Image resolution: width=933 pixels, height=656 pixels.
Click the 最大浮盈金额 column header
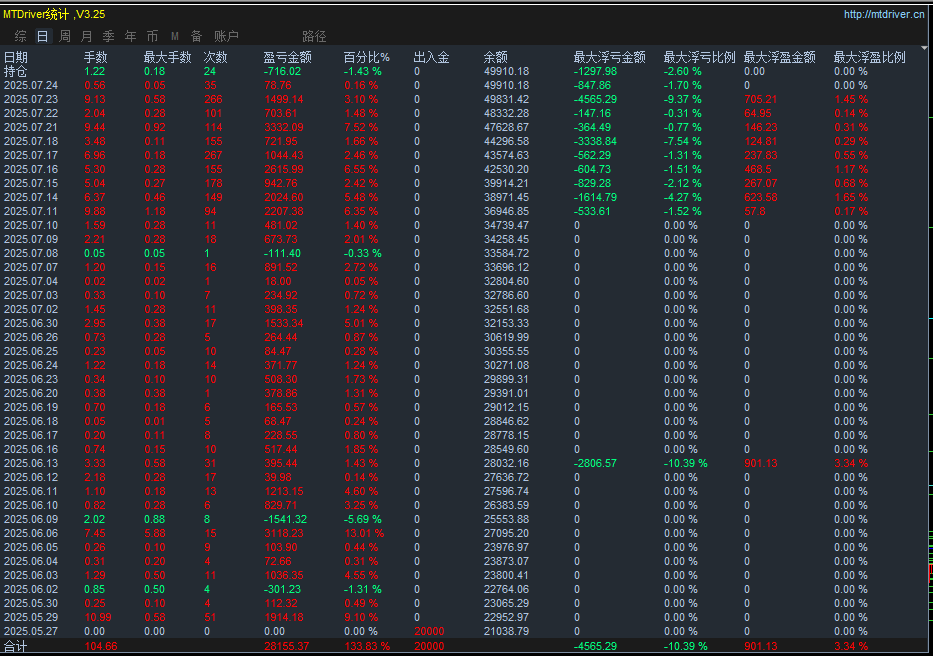[x=779, y=57]
